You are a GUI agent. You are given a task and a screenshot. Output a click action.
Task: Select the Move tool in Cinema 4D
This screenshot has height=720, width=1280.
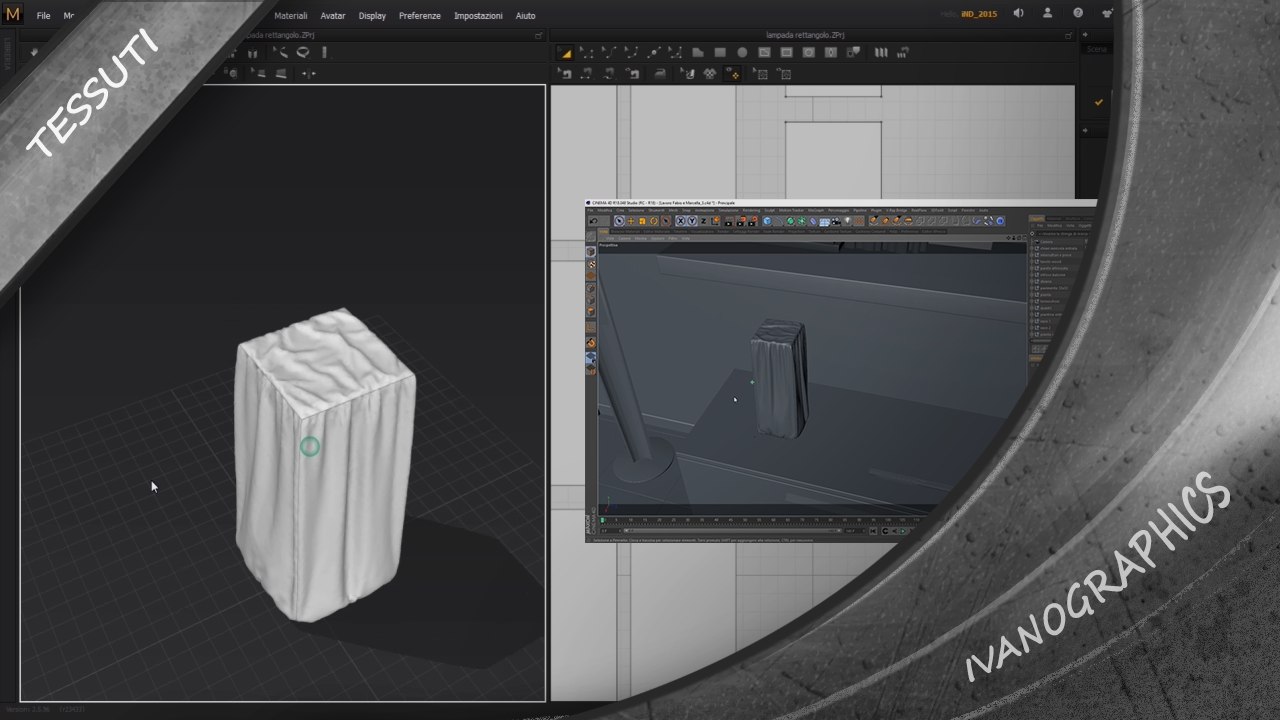[631, 221]
